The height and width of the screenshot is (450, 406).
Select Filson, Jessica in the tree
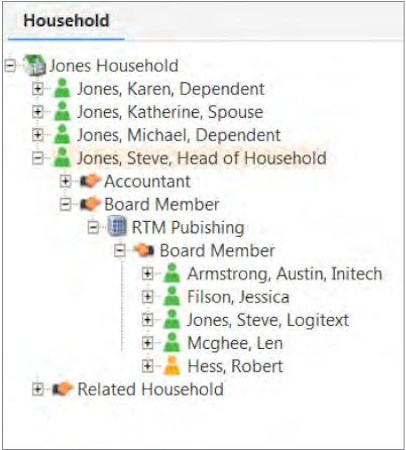point(238,297)
